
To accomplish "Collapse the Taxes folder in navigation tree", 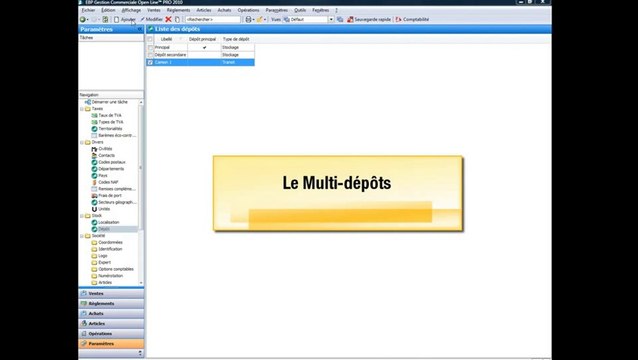I will click(x=82, y=109).
